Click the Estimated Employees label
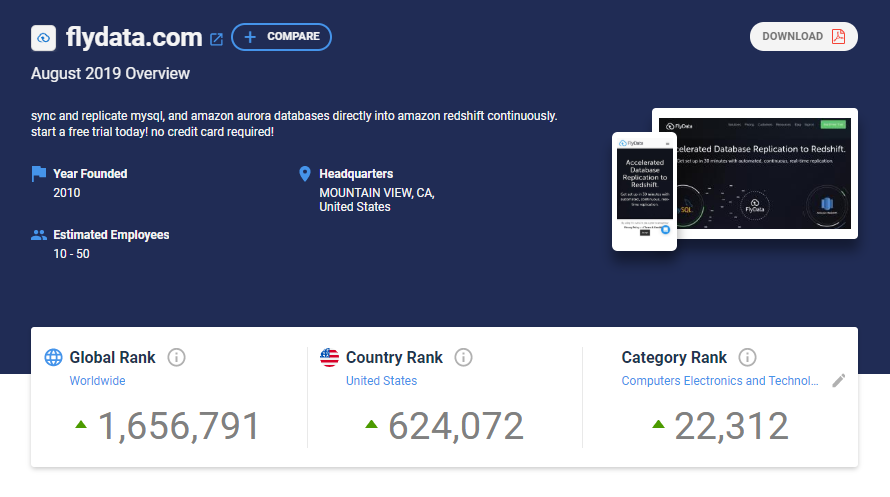Image resolution: width=890 pixels, height=497 pixels. [x=111, y=235]
